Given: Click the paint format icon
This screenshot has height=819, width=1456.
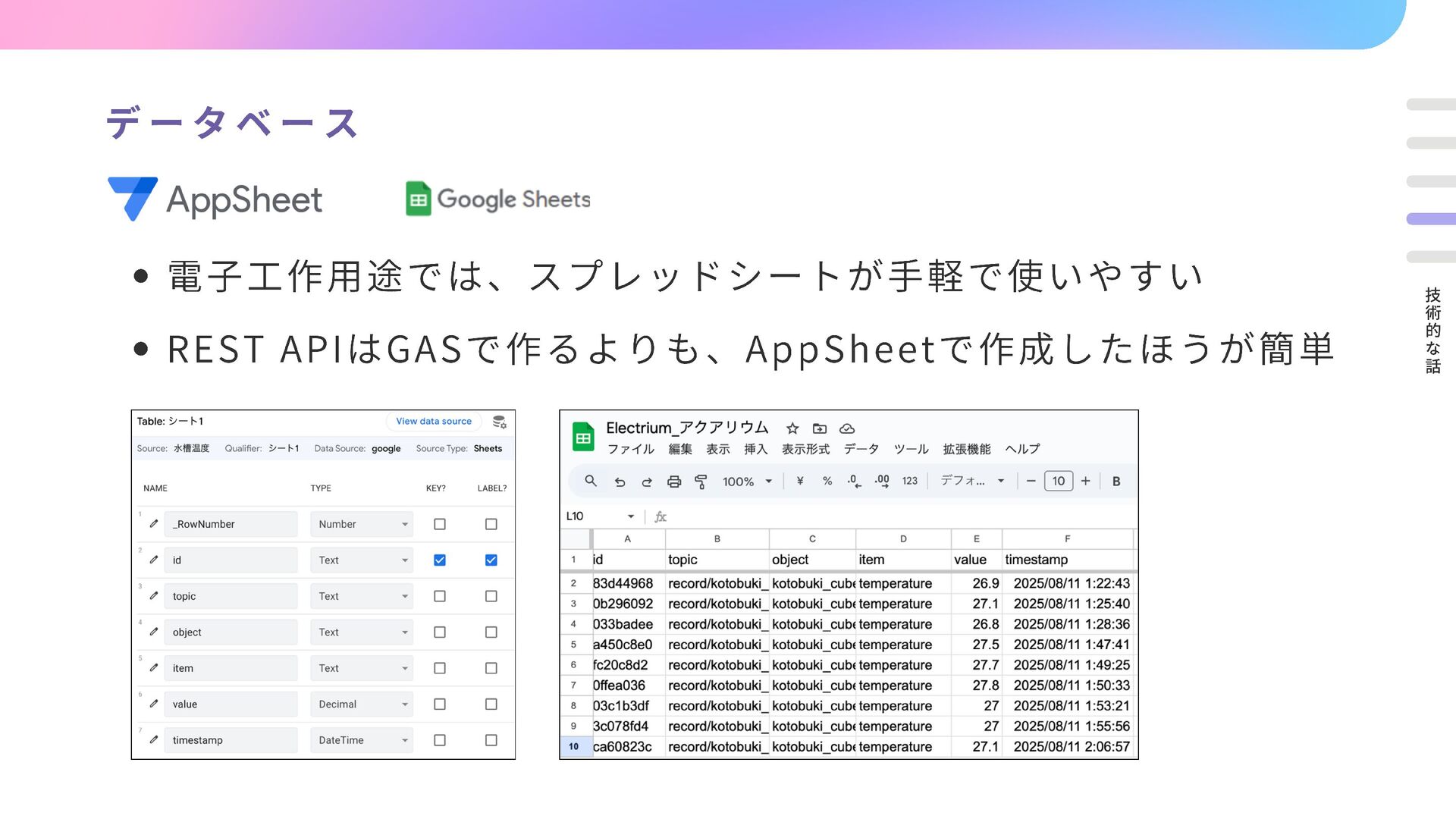Looking at the screenshot, I should tap(701, 482).
